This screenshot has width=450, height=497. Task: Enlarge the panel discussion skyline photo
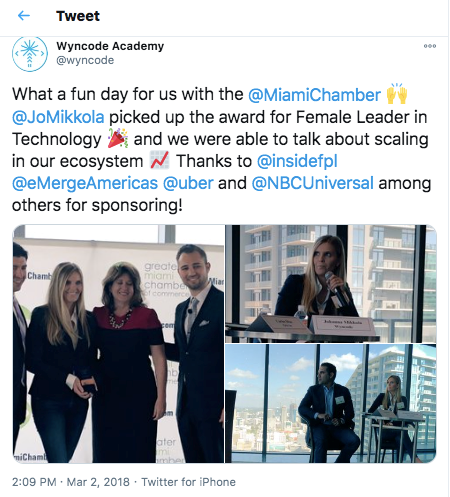pos(331,404)
